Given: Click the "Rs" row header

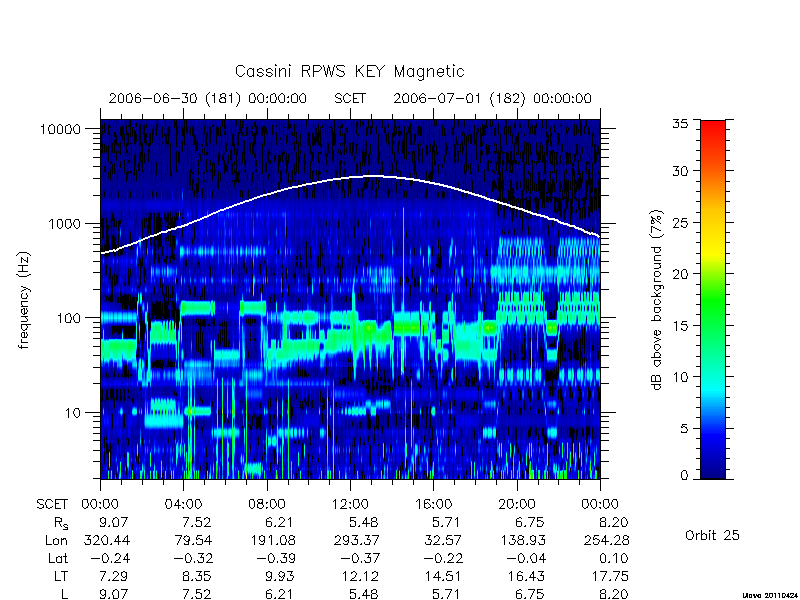Looking at the screenshot, I should (x=61, y=523).
